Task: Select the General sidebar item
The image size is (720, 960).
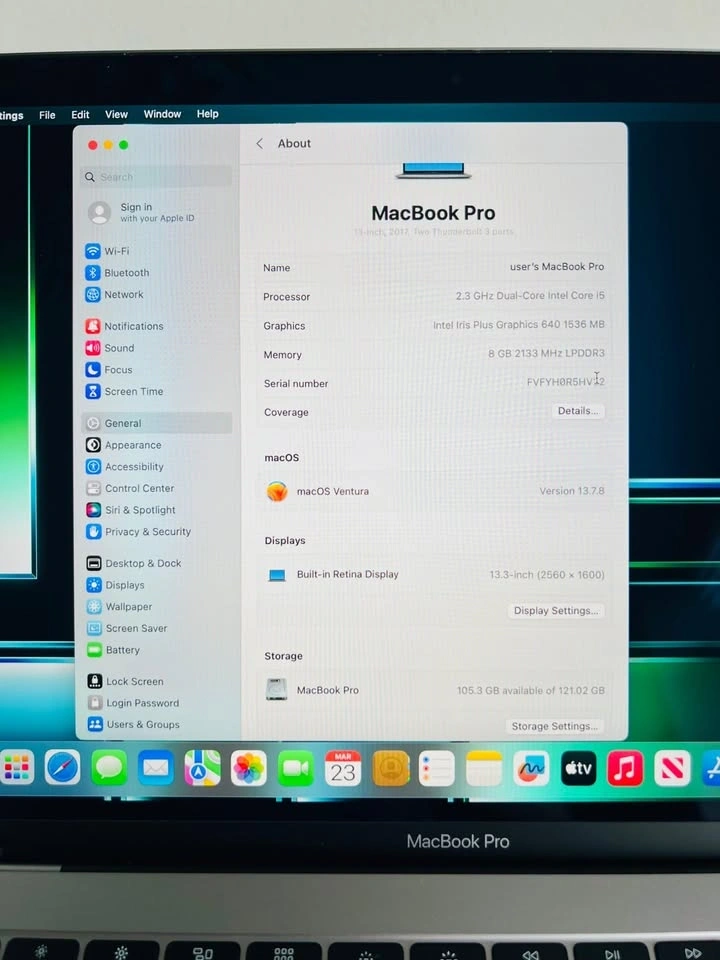Action: pyautogui.click(x=123, y=423)
